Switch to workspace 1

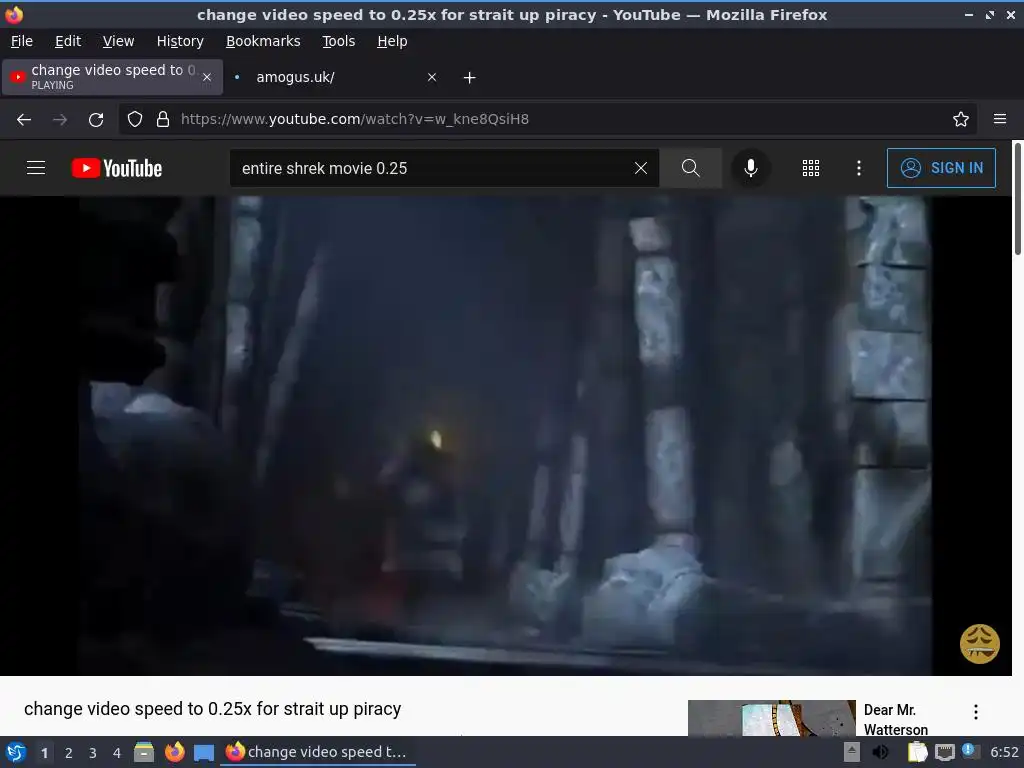click(44, 752)
